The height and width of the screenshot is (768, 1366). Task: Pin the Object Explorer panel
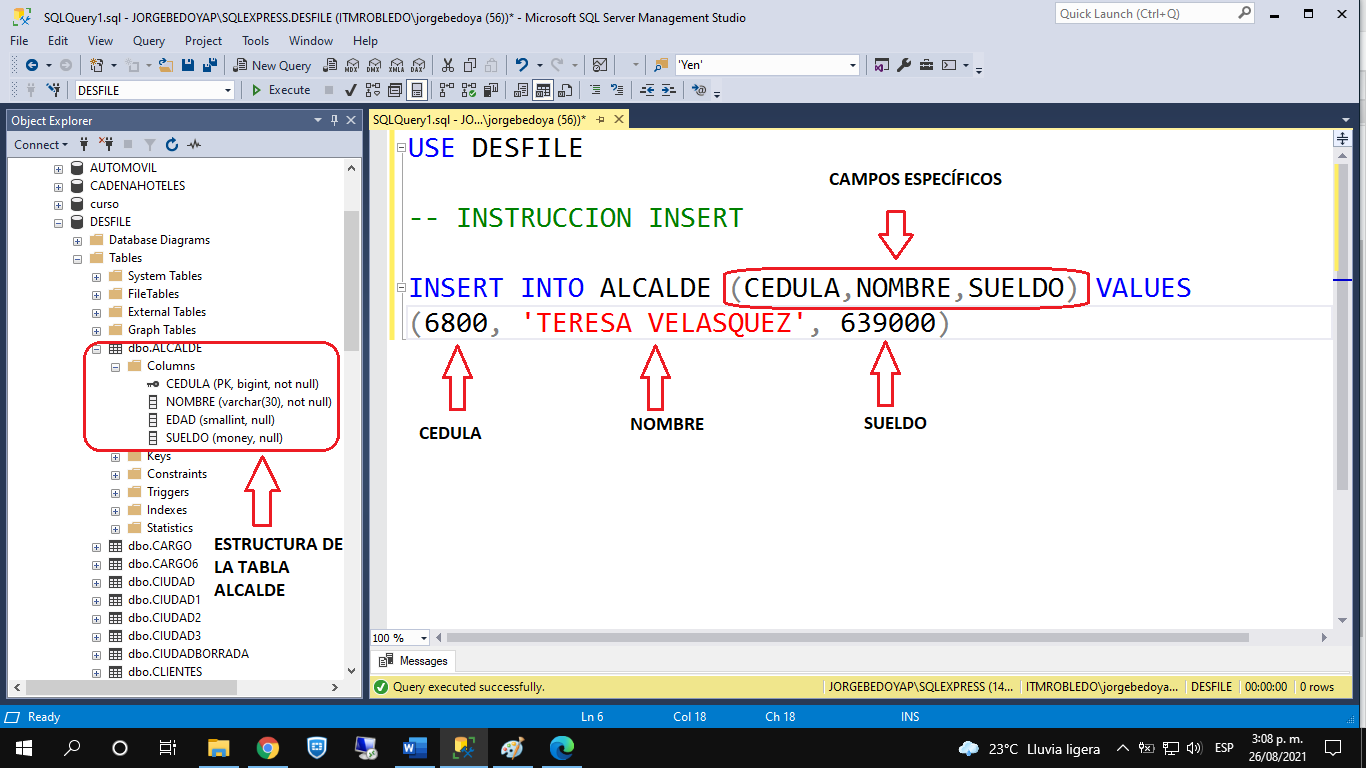point(334,120)
